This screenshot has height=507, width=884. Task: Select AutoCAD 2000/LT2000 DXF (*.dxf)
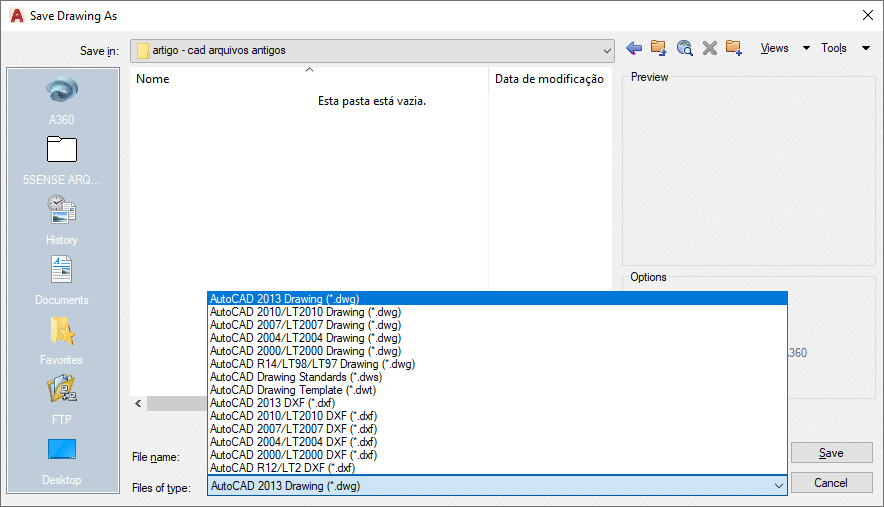[x=497, y=455]
